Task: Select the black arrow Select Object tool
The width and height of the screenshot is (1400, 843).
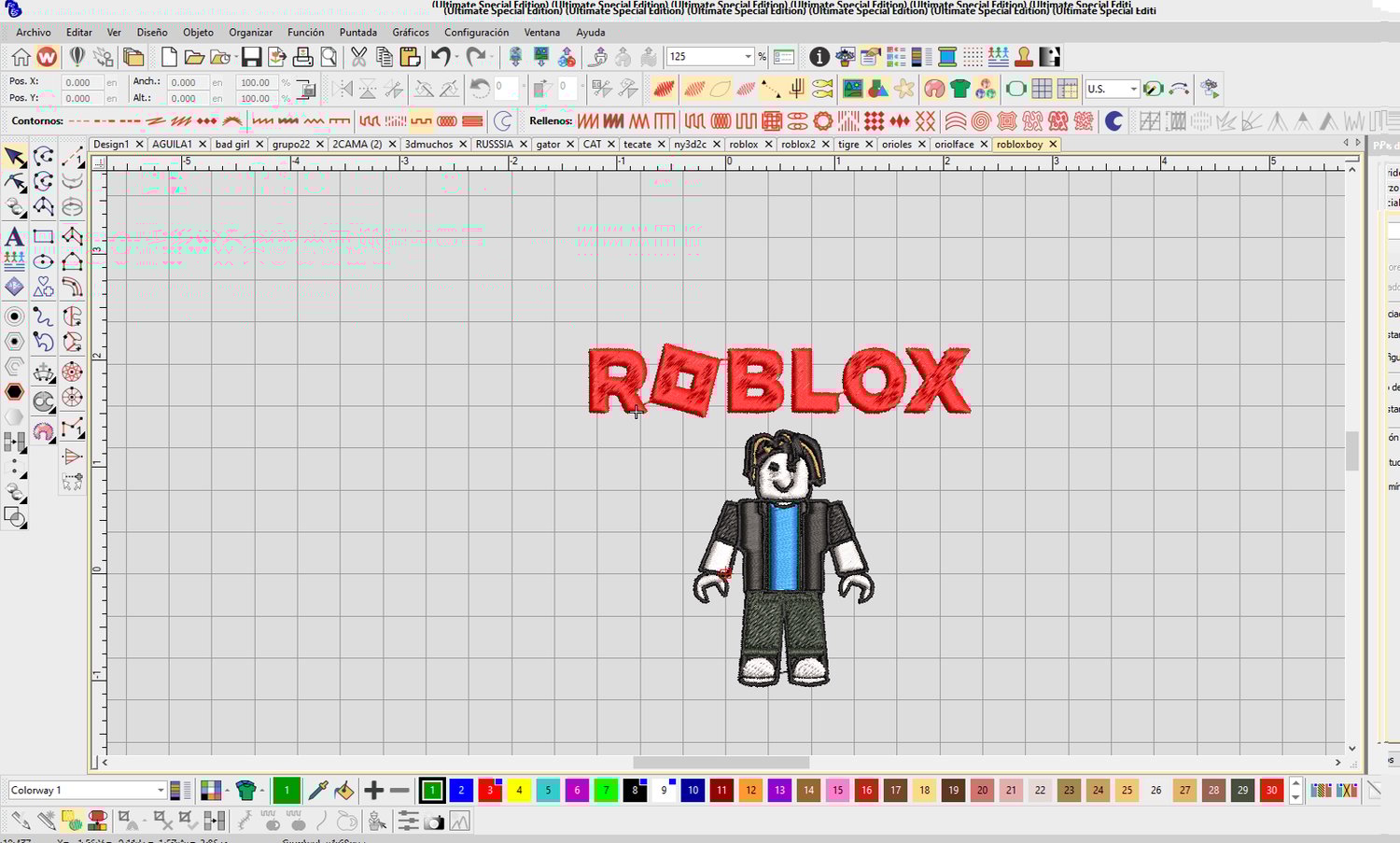Action: [15, 157]
